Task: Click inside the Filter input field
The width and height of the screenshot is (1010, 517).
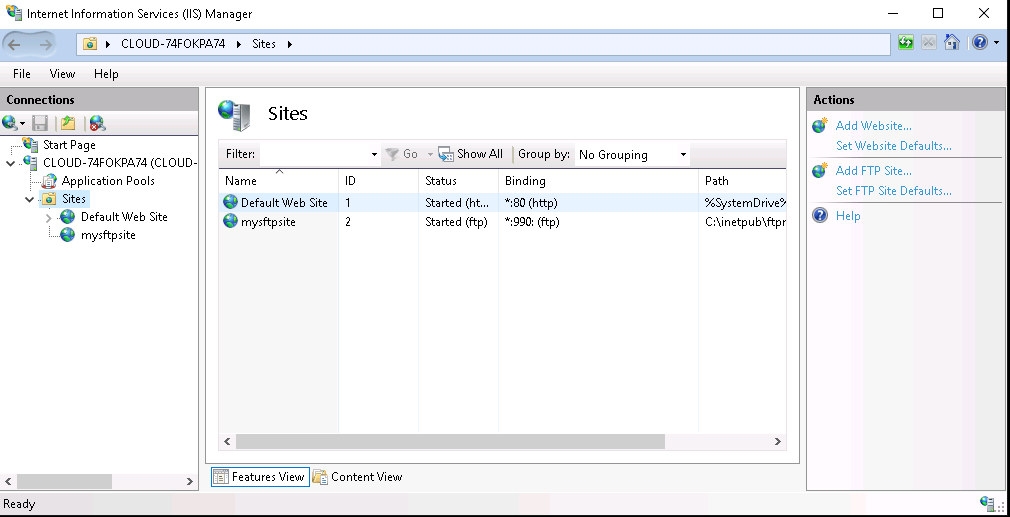Action: coord(314,155)
